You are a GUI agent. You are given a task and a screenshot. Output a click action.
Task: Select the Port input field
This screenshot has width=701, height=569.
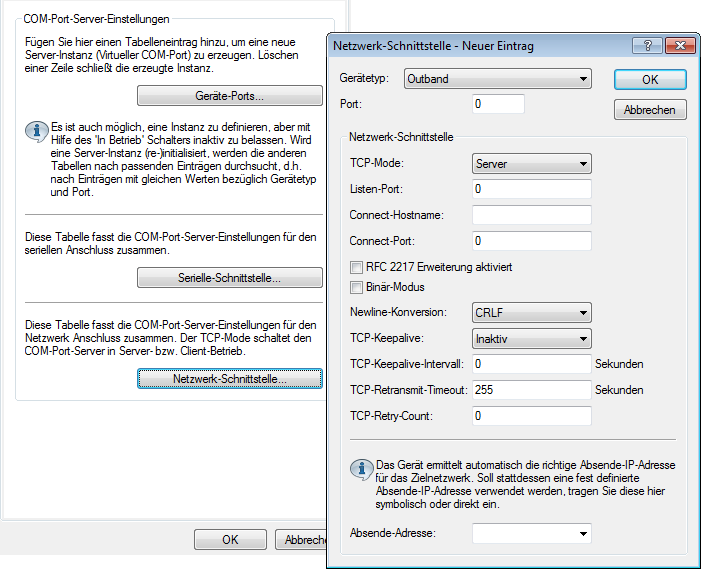[498, 104]
